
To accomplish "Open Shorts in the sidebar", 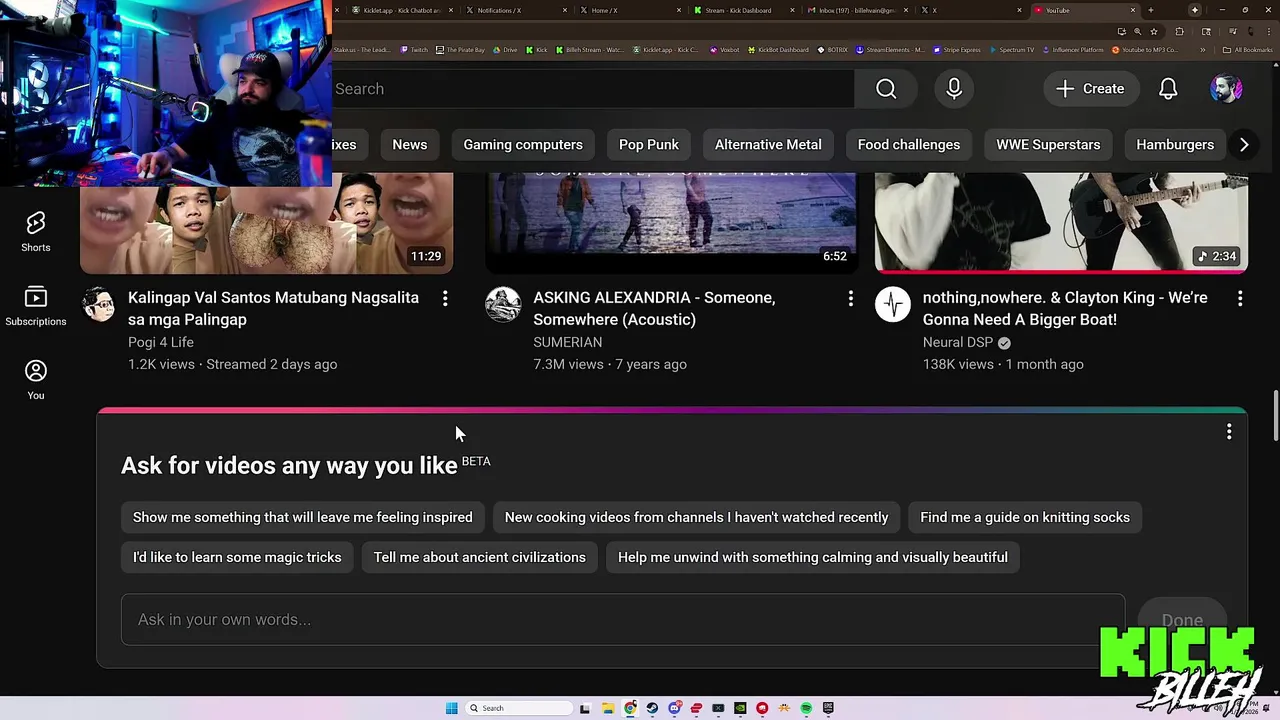I will [36, 232].
